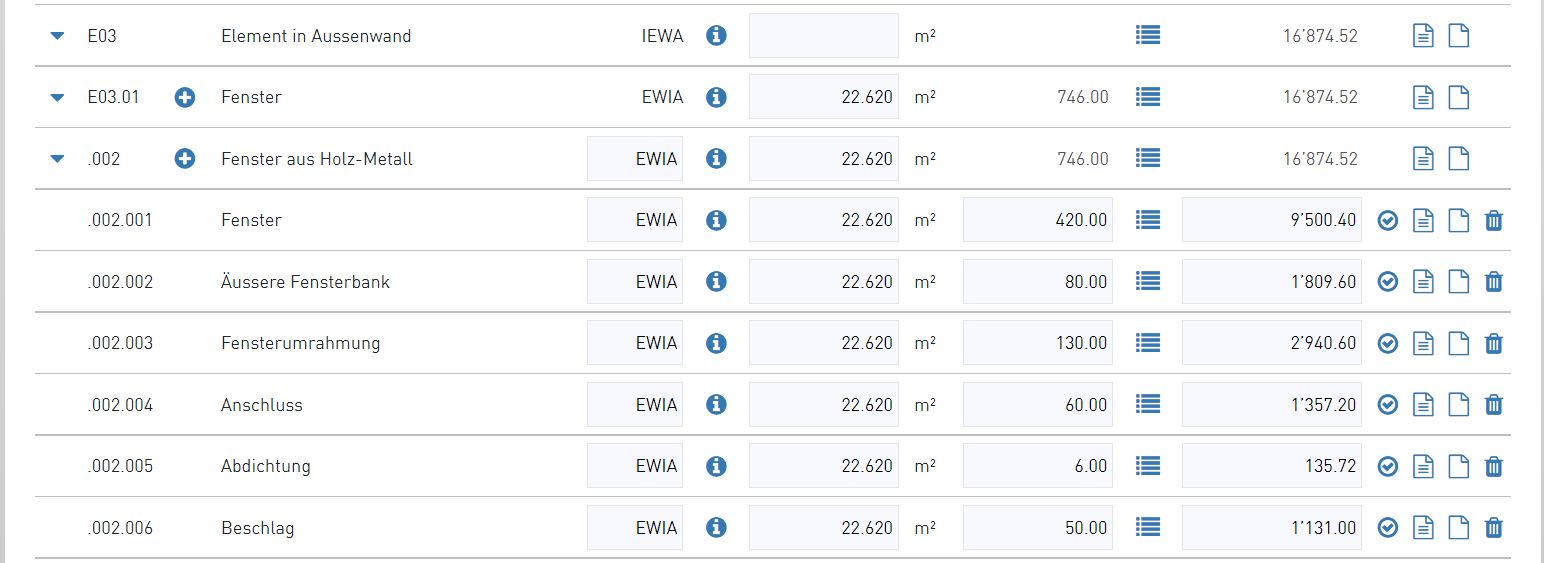Collapse the E03.01 Fenster group
The width and height of the screenshot is (1544, 563).
click(57, 97)
